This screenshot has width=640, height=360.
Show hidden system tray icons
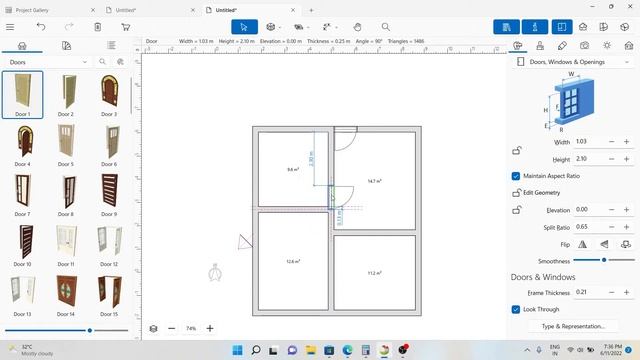click(x=527, y=350)
